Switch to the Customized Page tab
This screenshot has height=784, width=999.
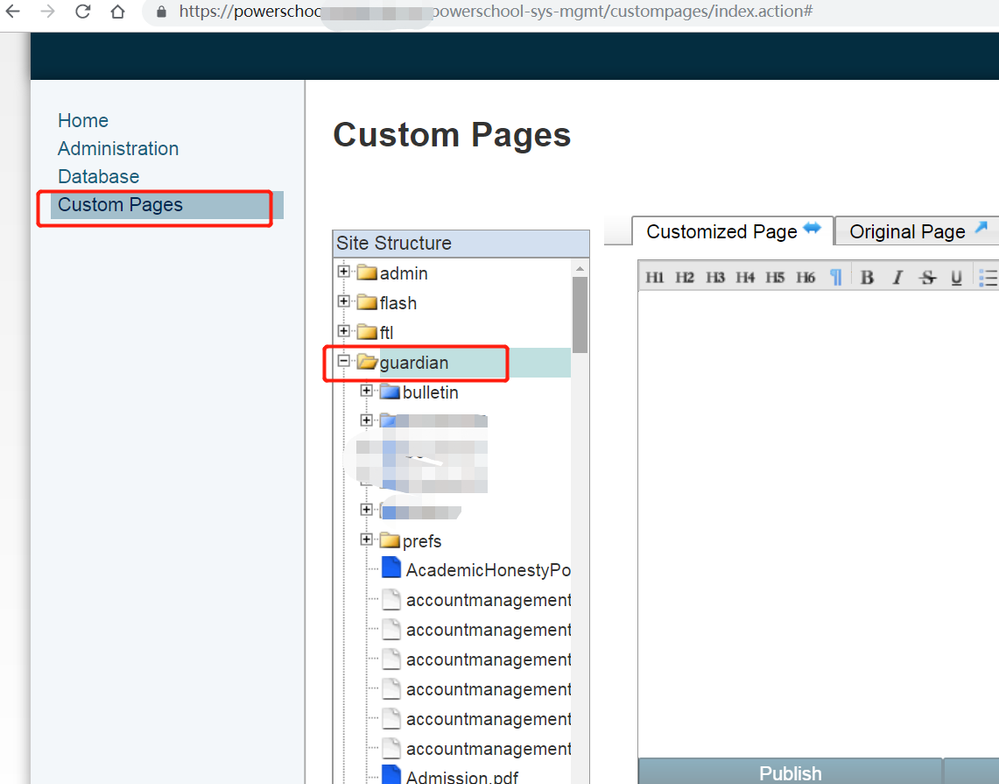[733, 231]
